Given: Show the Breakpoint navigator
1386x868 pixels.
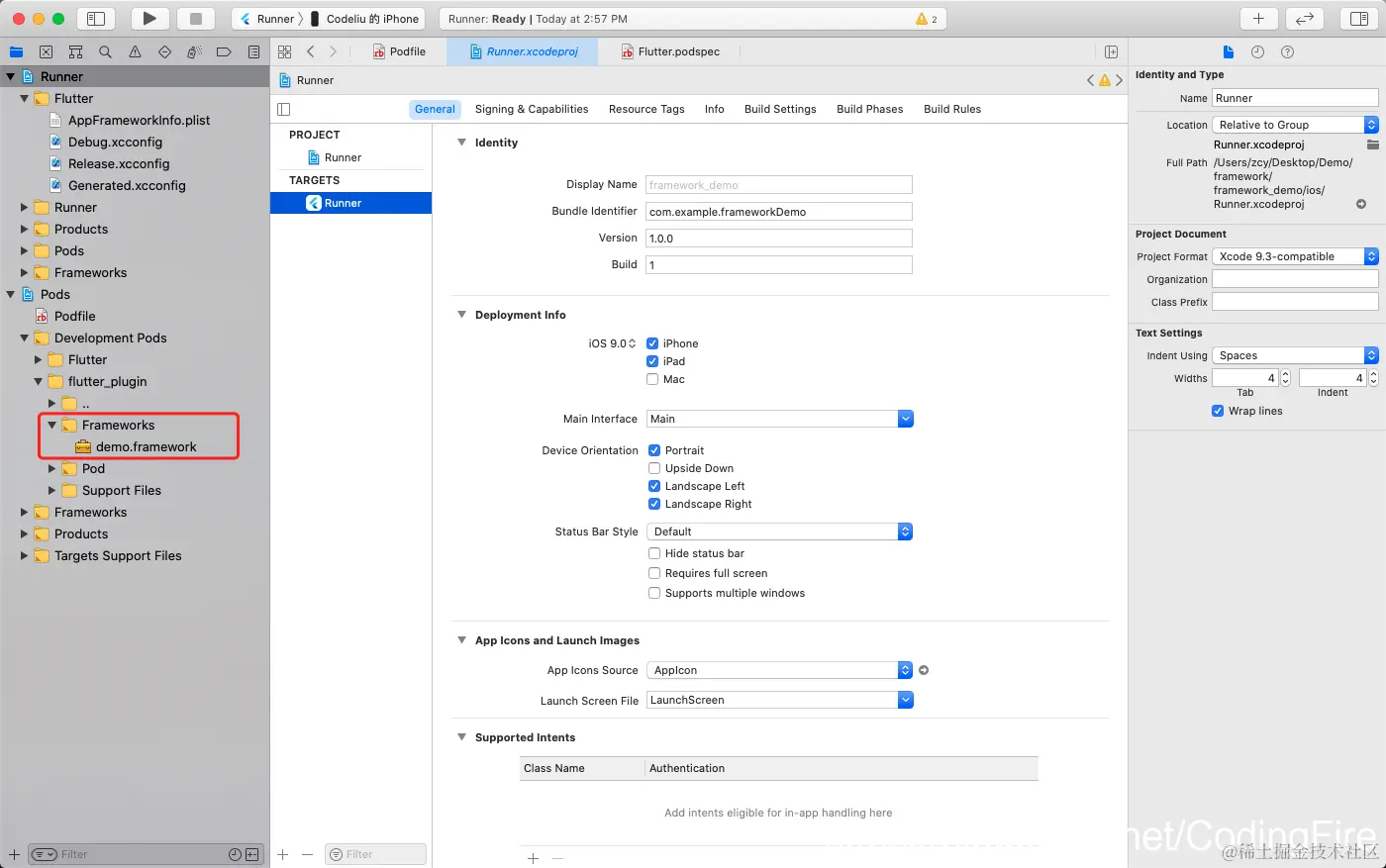Looking at the screenshot, I should pos(224,51).
